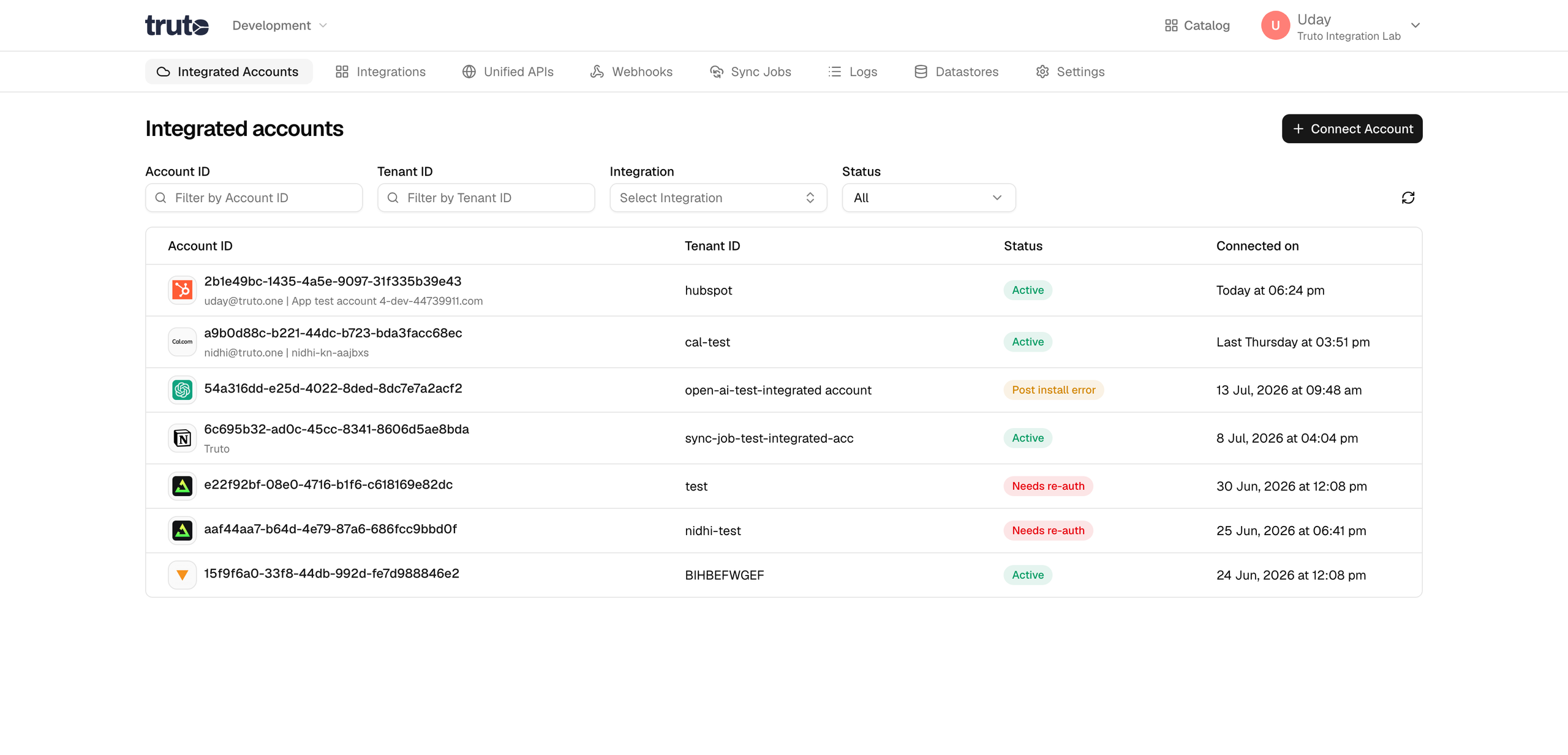The height and width of the screenshot is (755, 1568).
Task: Click the Cal.com integration icon
Action: (182, 342)
